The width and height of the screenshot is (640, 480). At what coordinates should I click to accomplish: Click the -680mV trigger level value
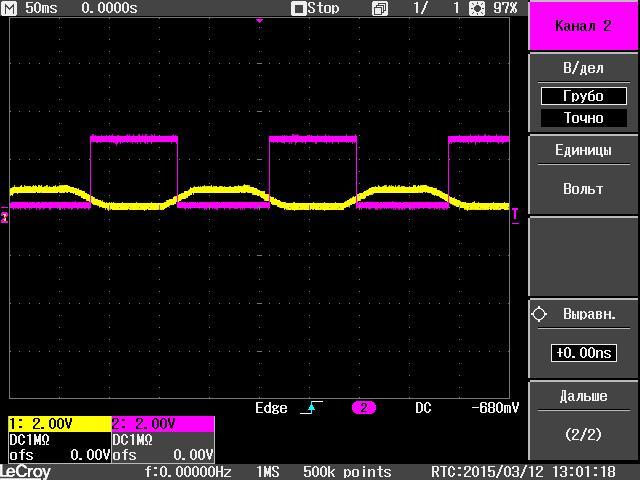tap(495, 408)
